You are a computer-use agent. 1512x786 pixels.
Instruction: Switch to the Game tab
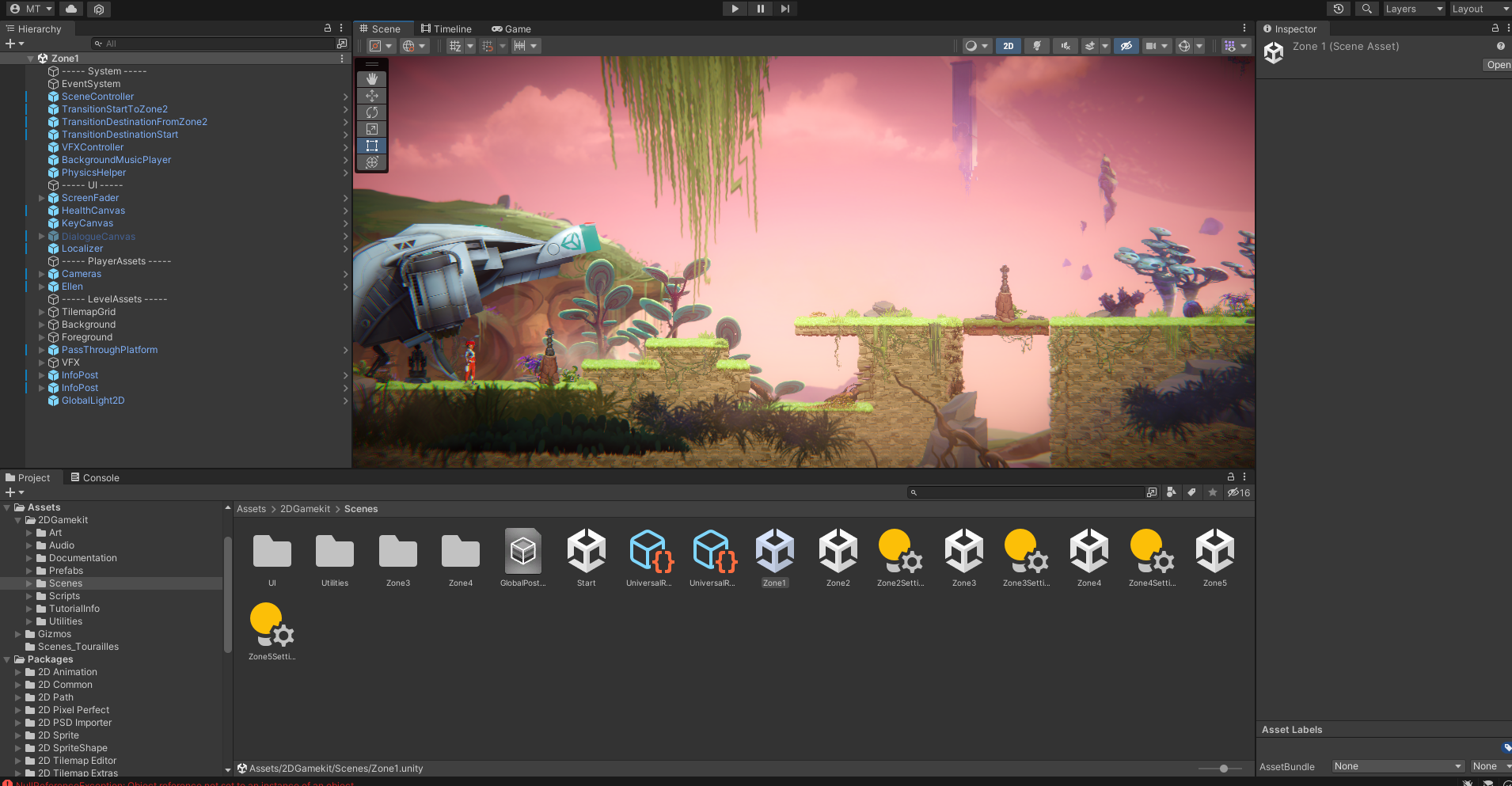pyautogui.click(x=511, y=28)
